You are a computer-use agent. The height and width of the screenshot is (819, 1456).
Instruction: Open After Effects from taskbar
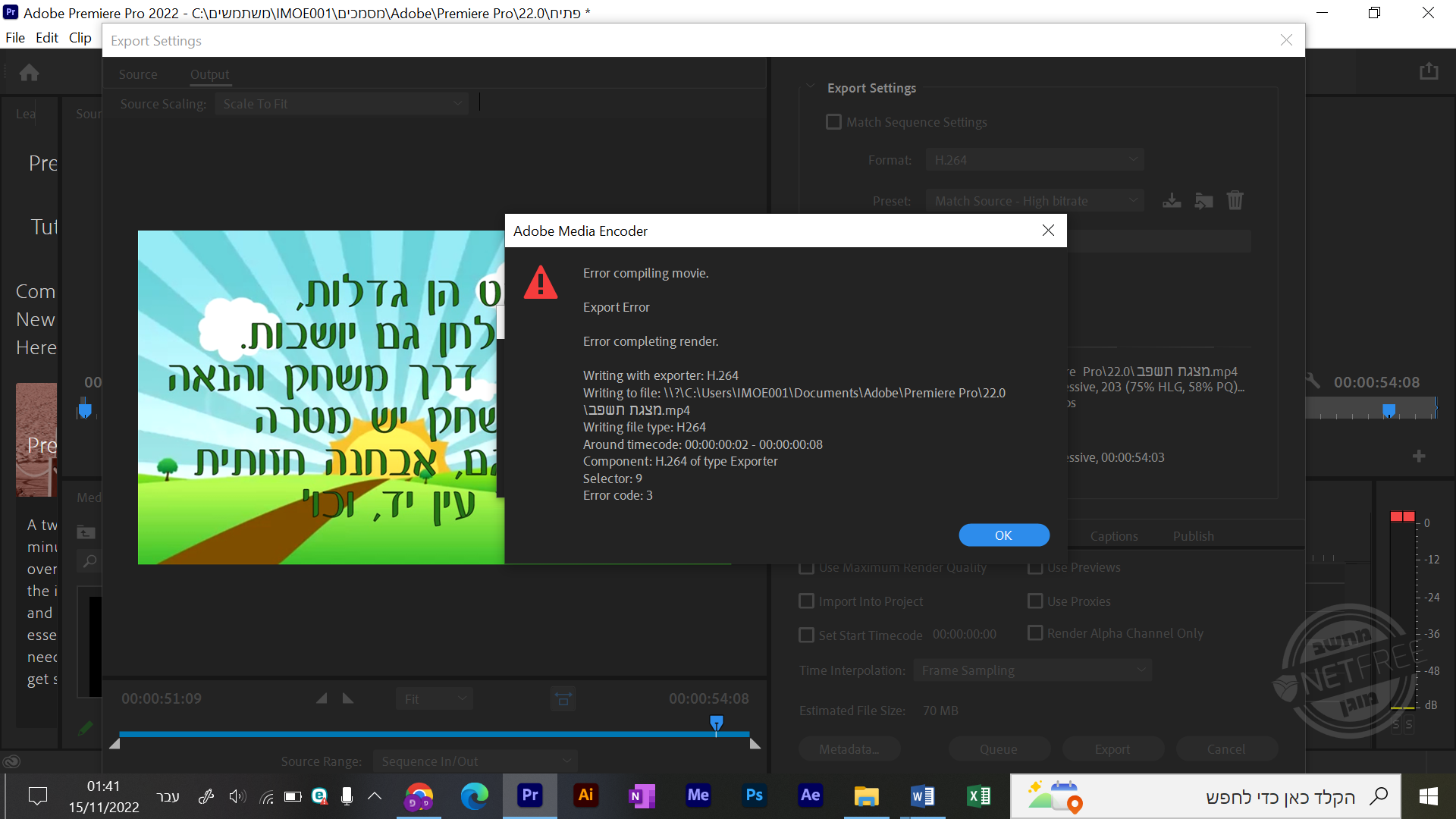[x=810, y=795]
